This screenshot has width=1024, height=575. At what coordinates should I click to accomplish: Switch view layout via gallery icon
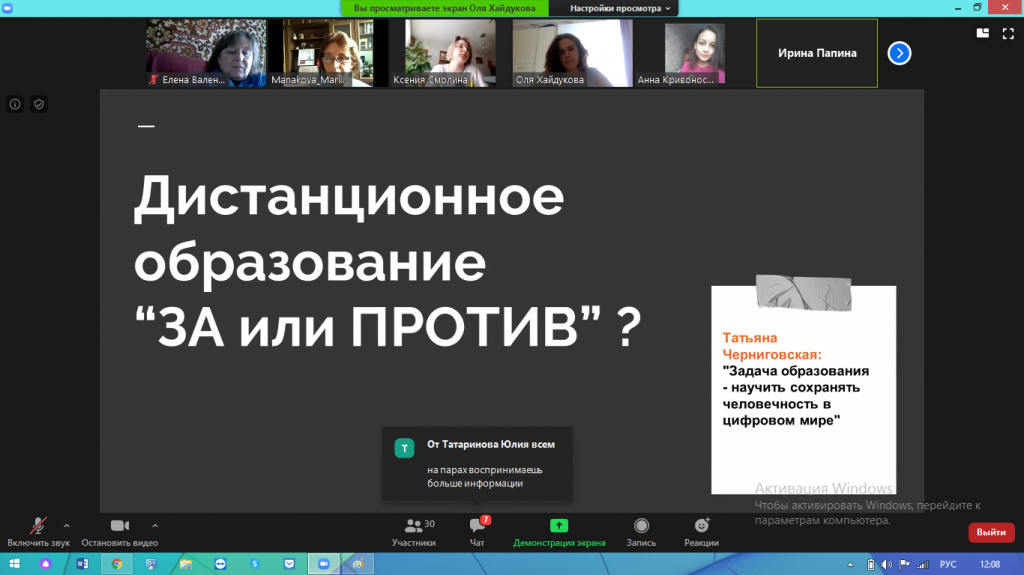(x=981, y=32)
